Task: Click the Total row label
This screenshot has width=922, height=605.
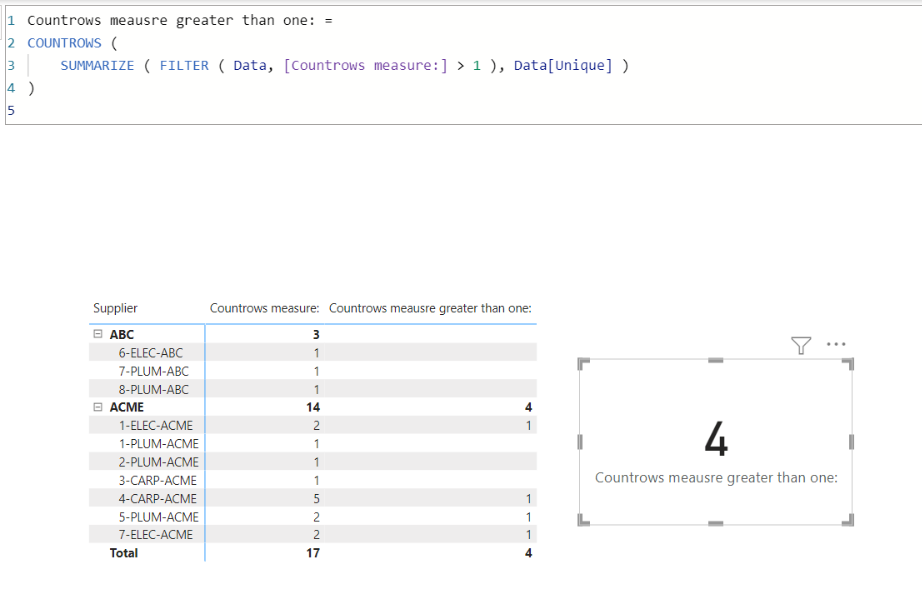Action: [123, 553]
